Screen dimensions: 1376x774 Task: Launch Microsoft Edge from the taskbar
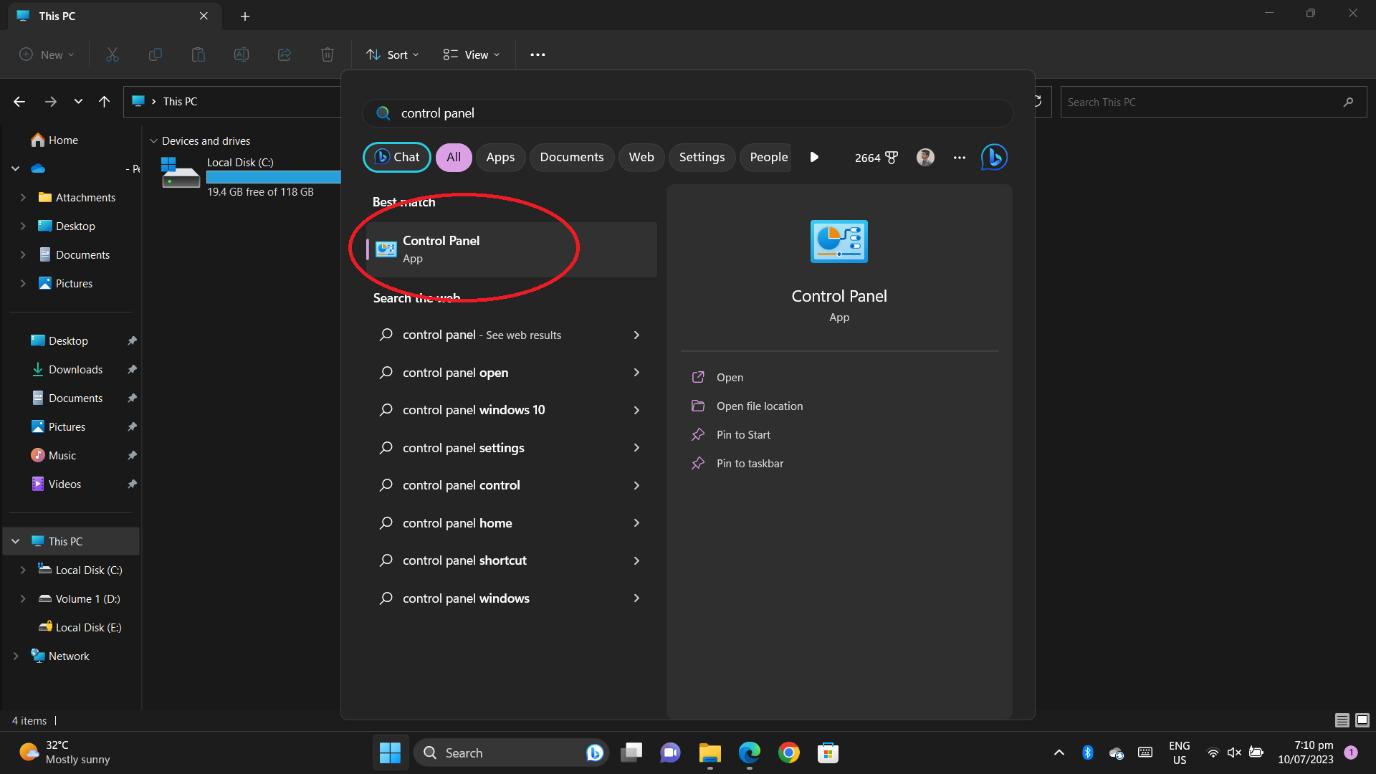point(749,752)
